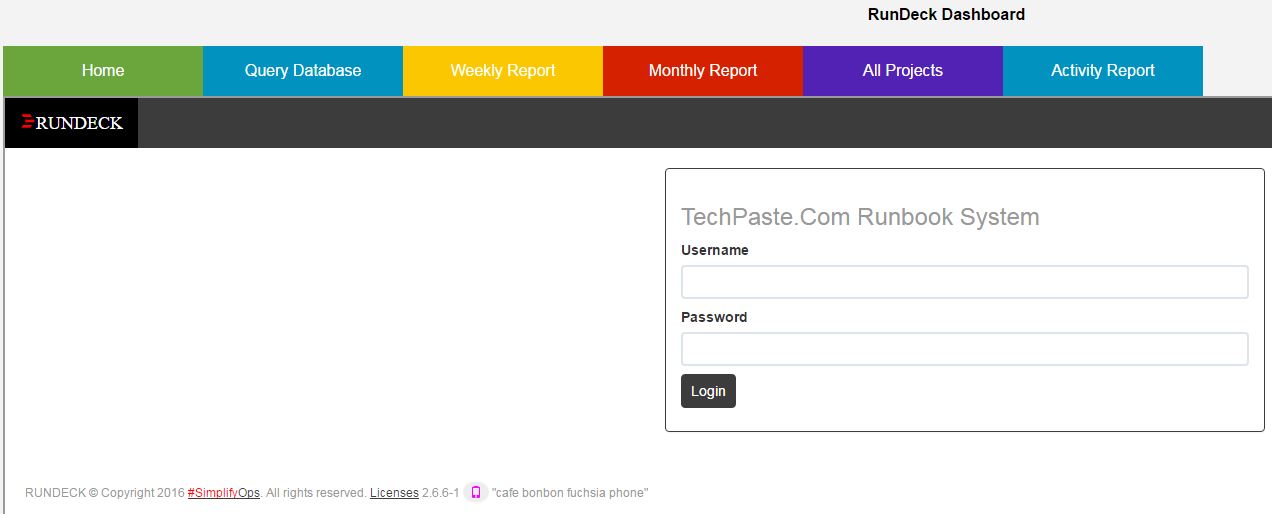Select the RunDeck Dashboard heading text
The image size is (1272, 514).
point(946,14)
